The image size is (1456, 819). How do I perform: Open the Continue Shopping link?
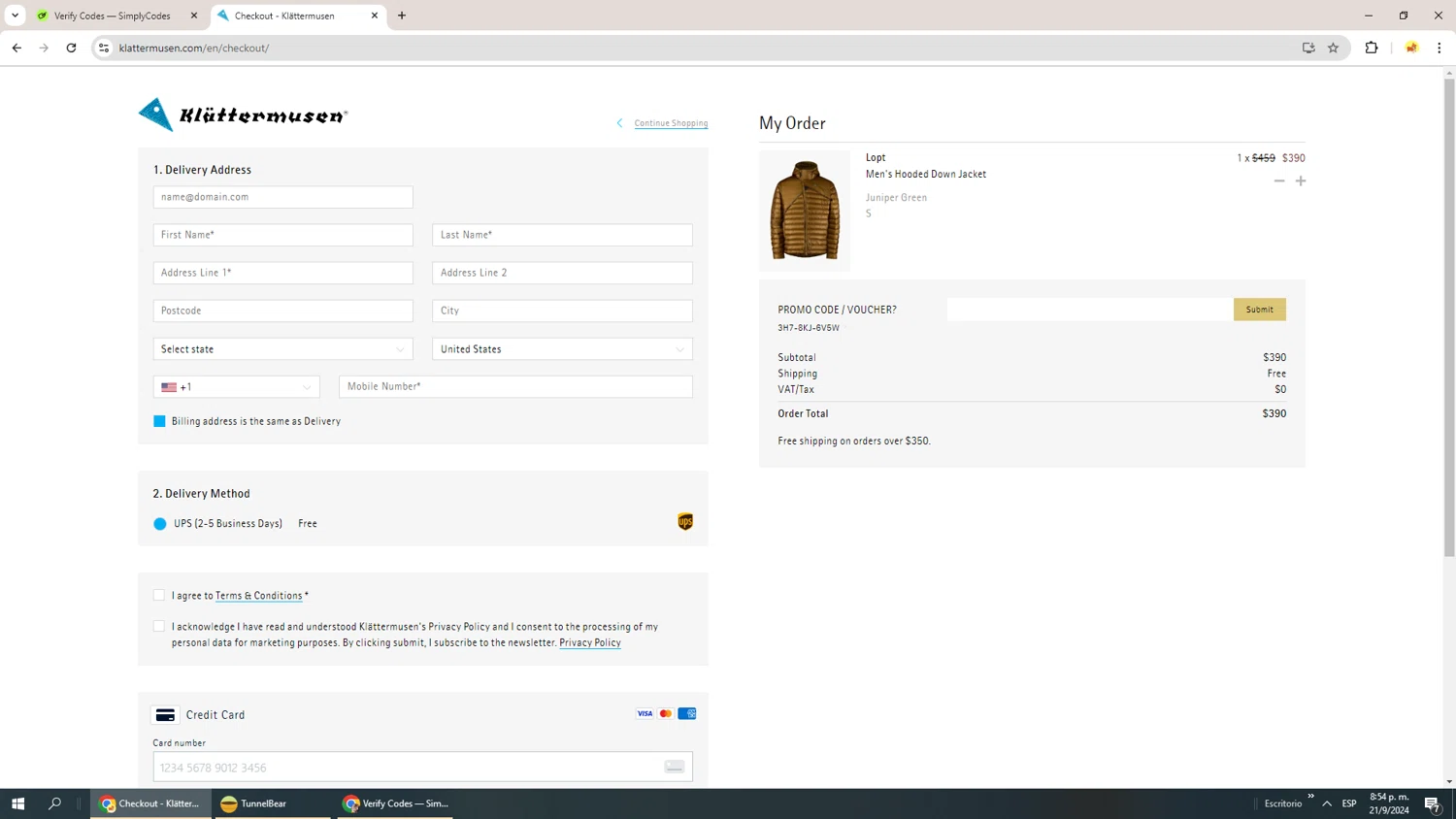click(x=671, y=123)
